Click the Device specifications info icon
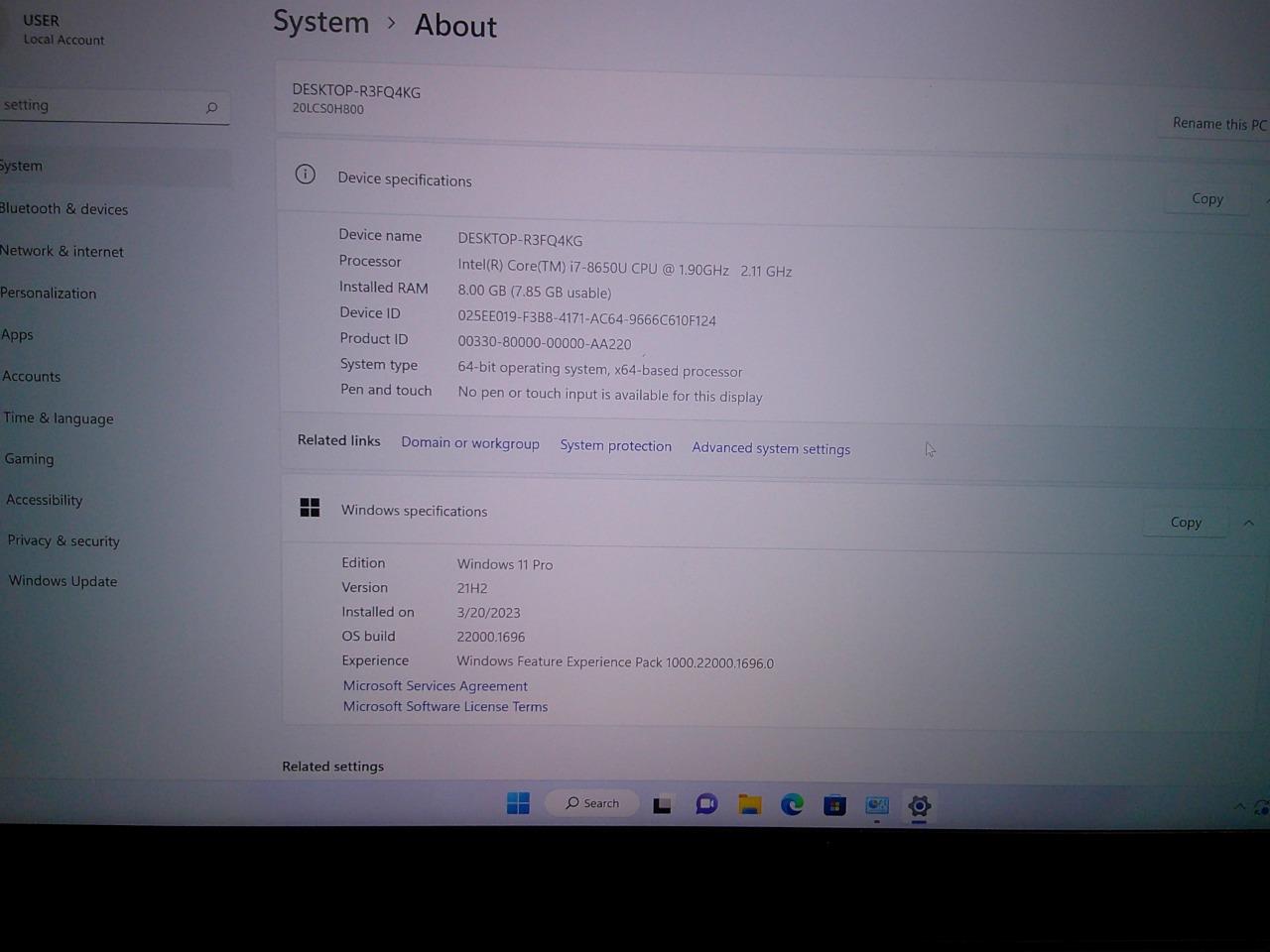This screenshot has width=1270, height=952. [306, 175]
